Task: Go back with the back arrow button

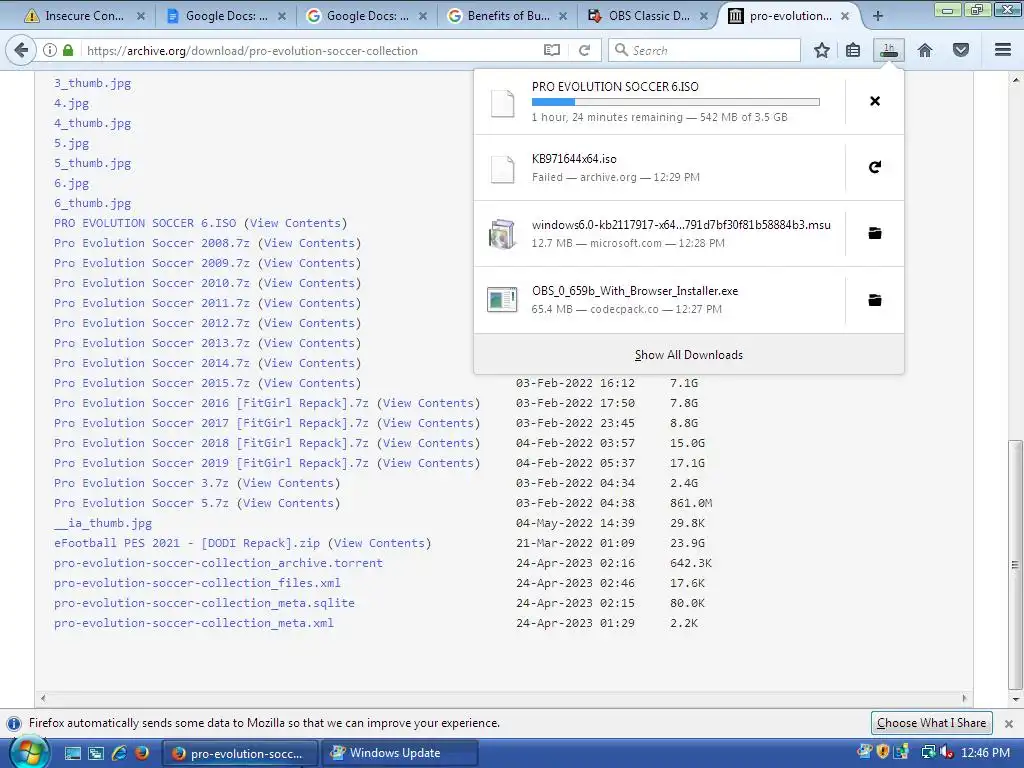Action: [21, 50]
